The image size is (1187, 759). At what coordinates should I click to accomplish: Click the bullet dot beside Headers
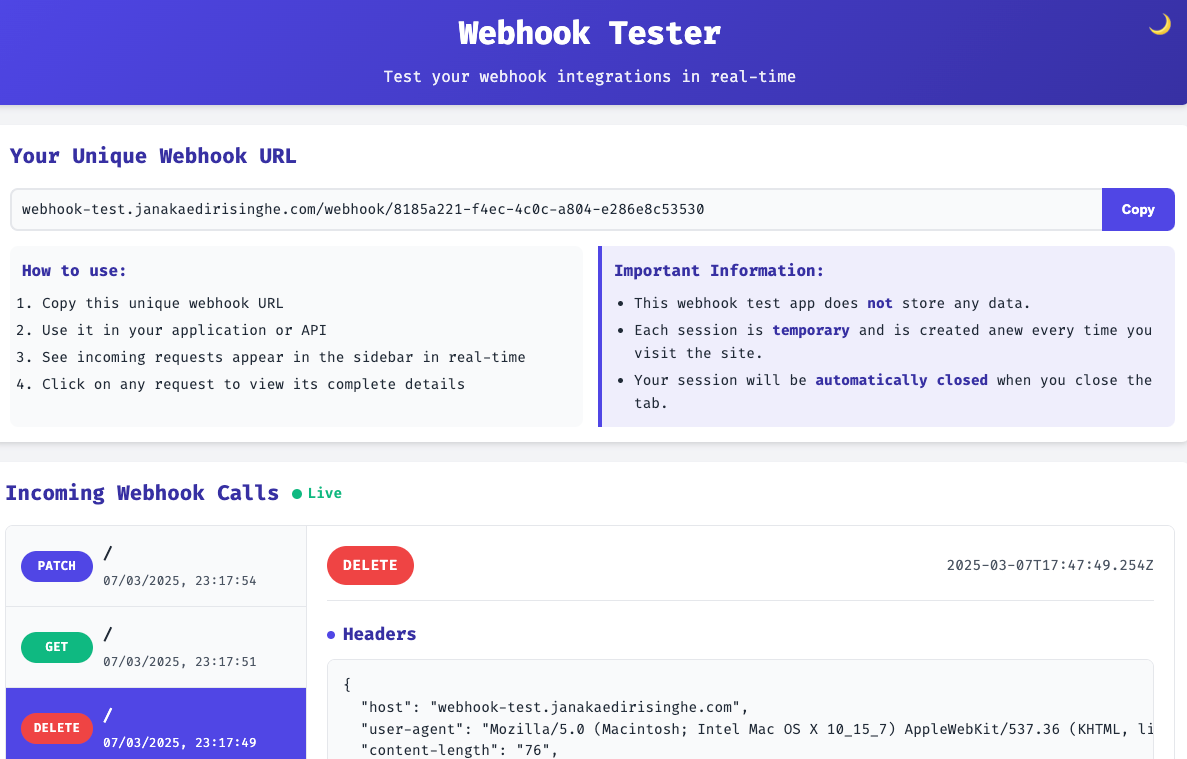click(x=331, y=635)
